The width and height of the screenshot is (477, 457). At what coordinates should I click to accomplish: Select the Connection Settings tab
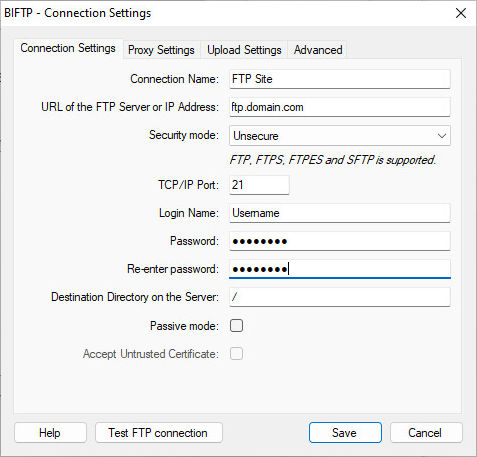pos(68,49)
